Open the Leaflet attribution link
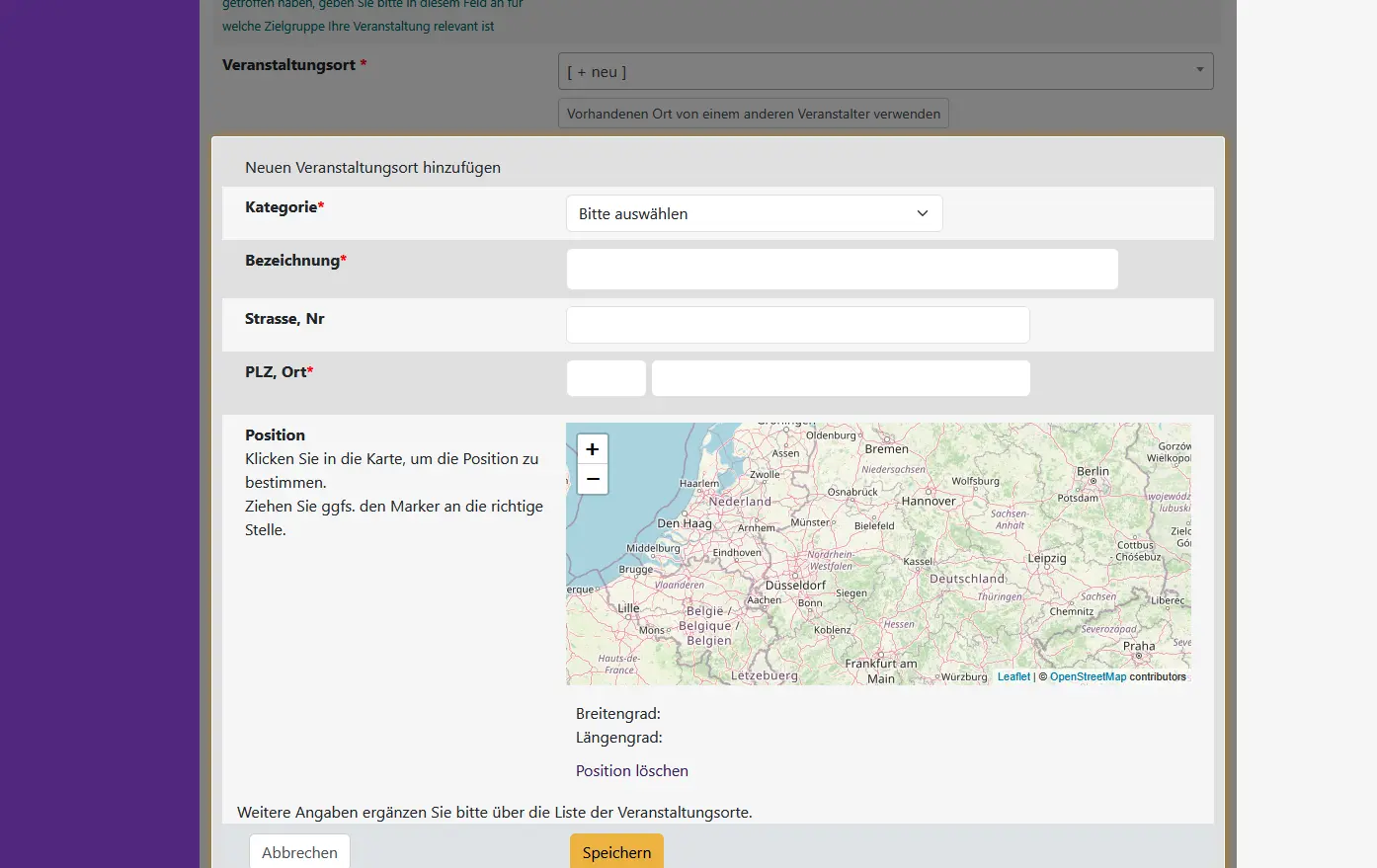 [x=1013, y=677]
